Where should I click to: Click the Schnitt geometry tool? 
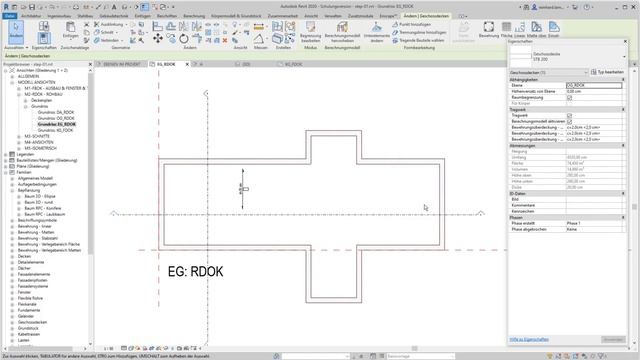104,32
